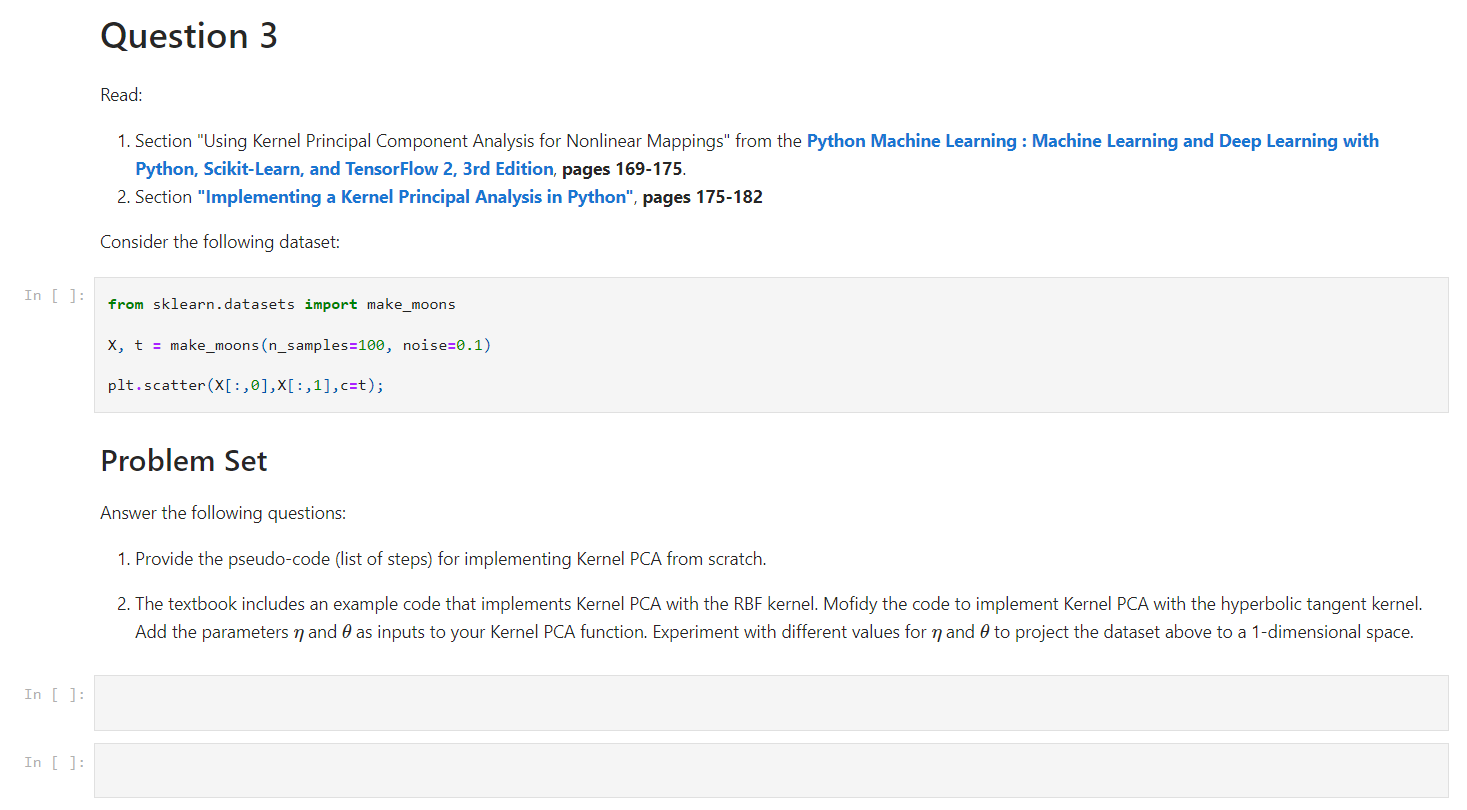The width and height of the screenshot is (1467, 810).
Task: Click the "Problem Set" heading
Action: click(183, 461)
